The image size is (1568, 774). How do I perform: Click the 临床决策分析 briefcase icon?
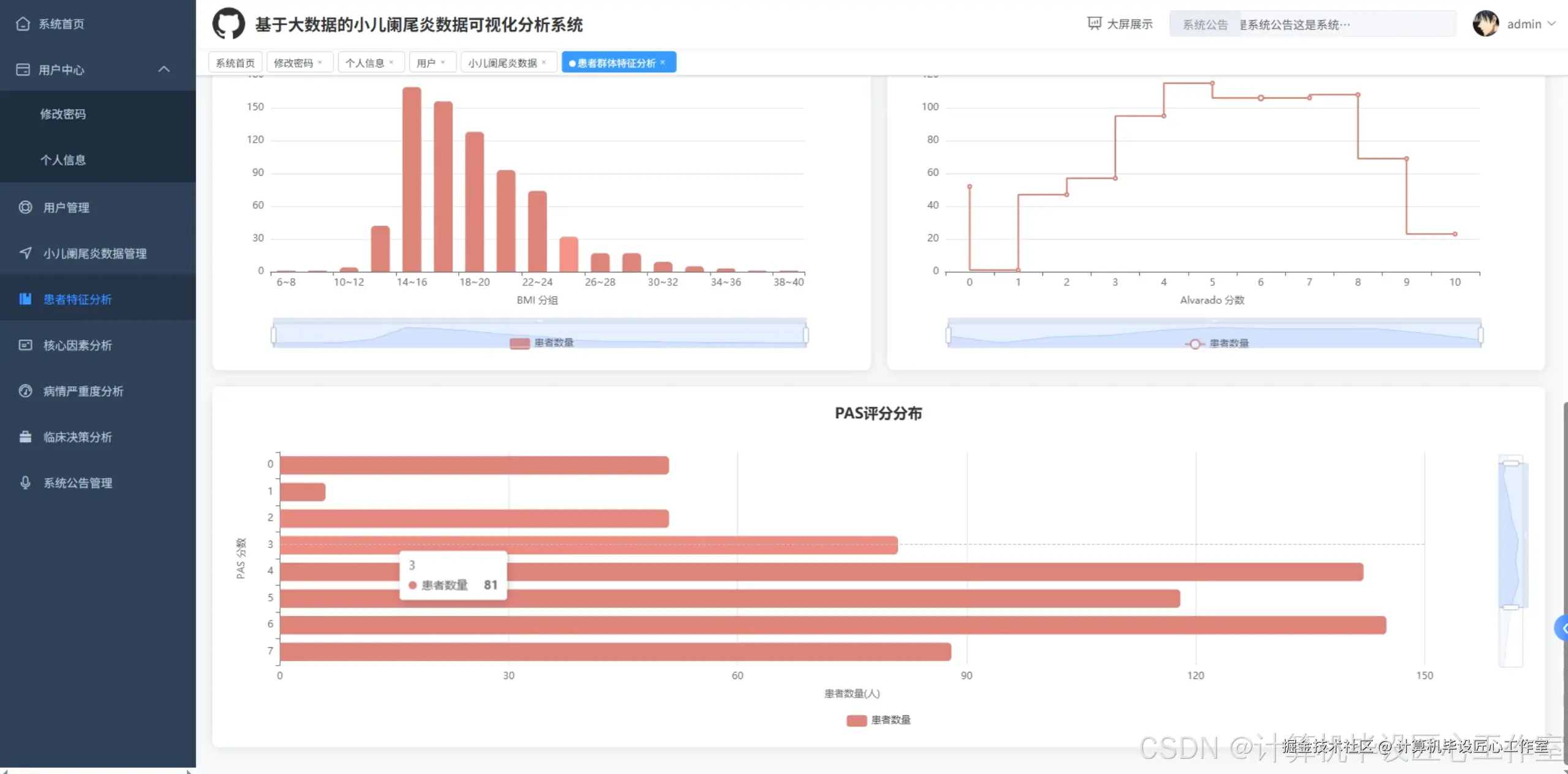click(x=25, y=437)
